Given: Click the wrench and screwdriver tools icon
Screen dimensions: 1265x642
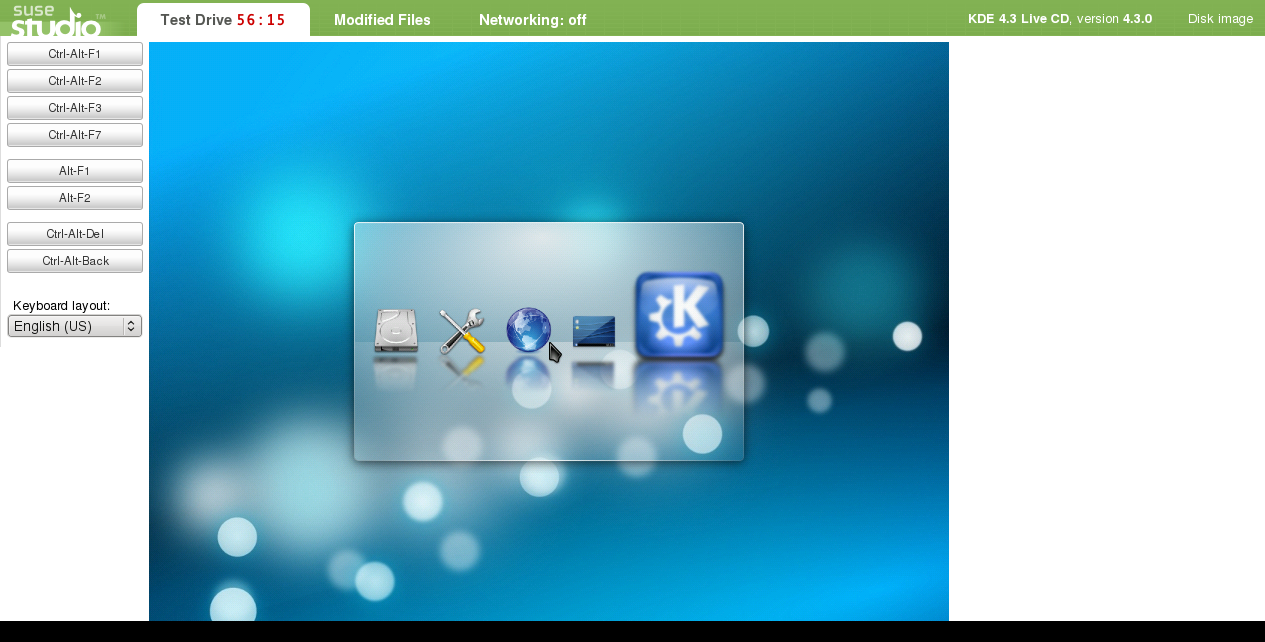Looking at the screenshot, I should point(462,331).
